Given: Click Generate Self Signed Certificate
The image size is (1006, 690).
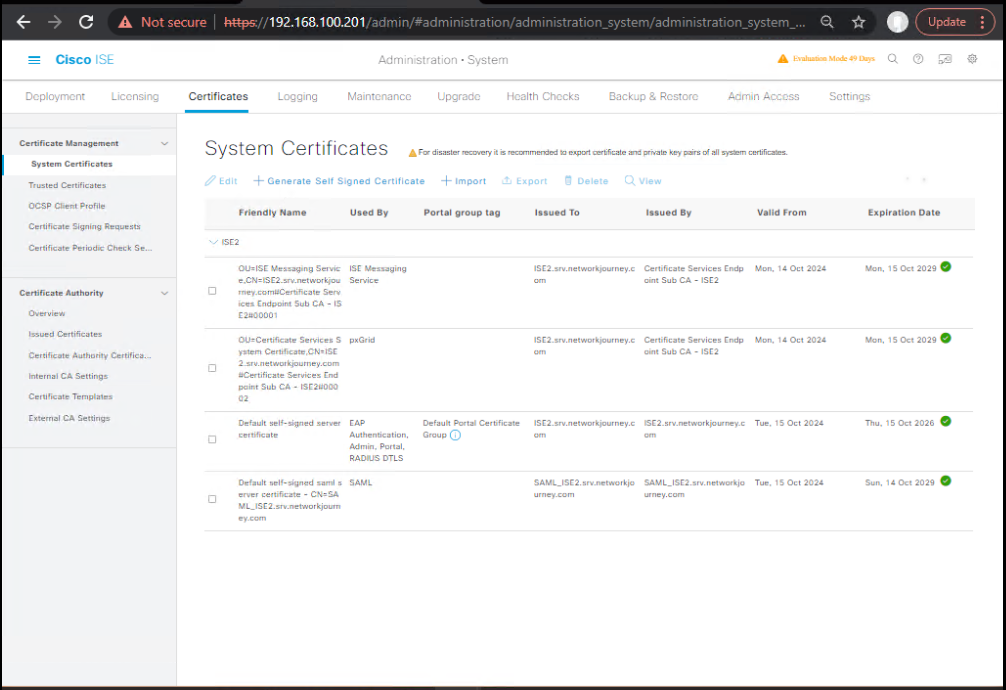Looking at the screenshot, I should click(339, 181).
